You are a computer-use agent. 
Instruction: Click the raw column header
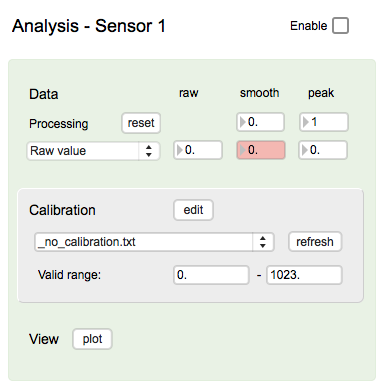point(189,93)
